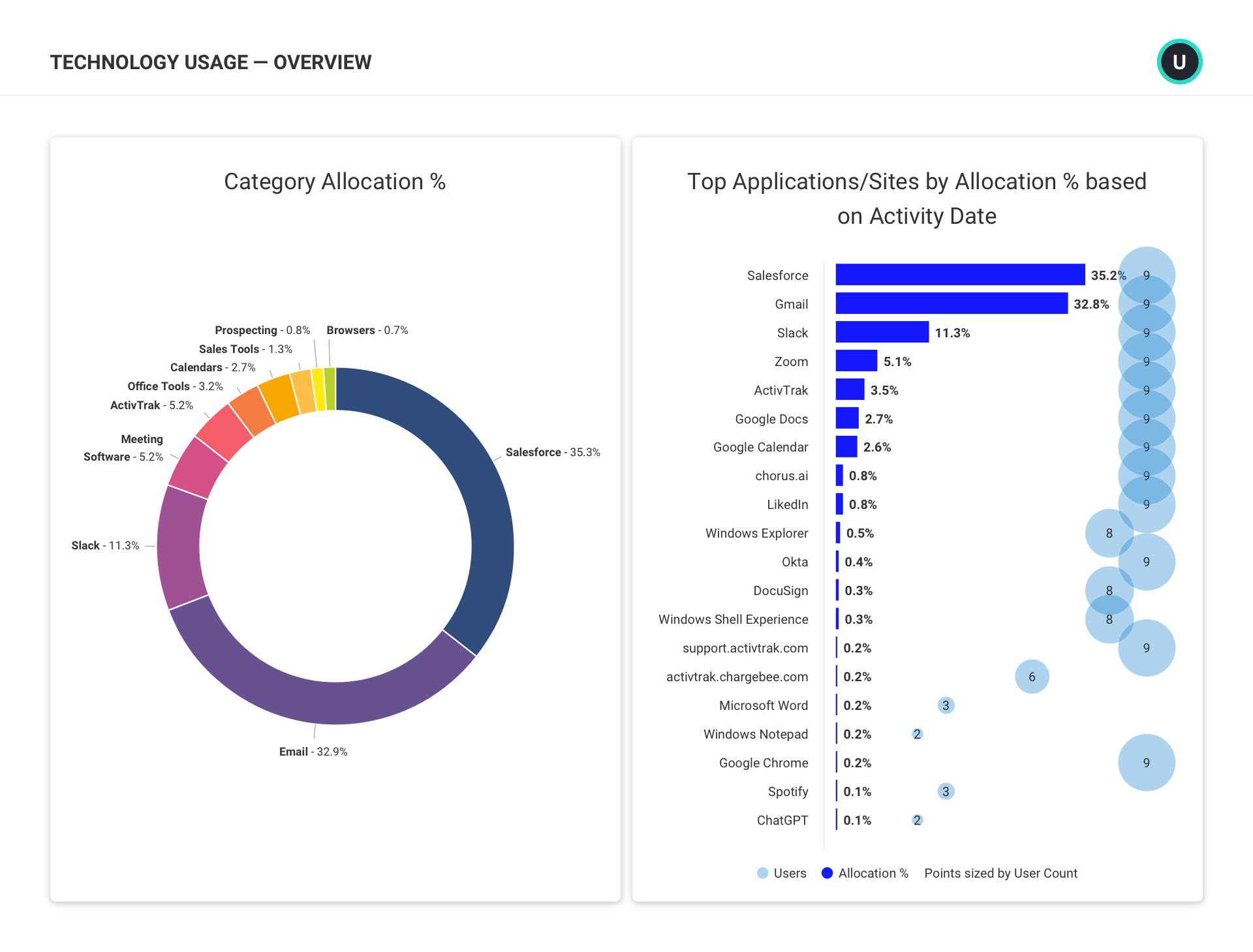
Task: Select the Slack donut segment
Action: pyautogui.click(x=179, y=548)
